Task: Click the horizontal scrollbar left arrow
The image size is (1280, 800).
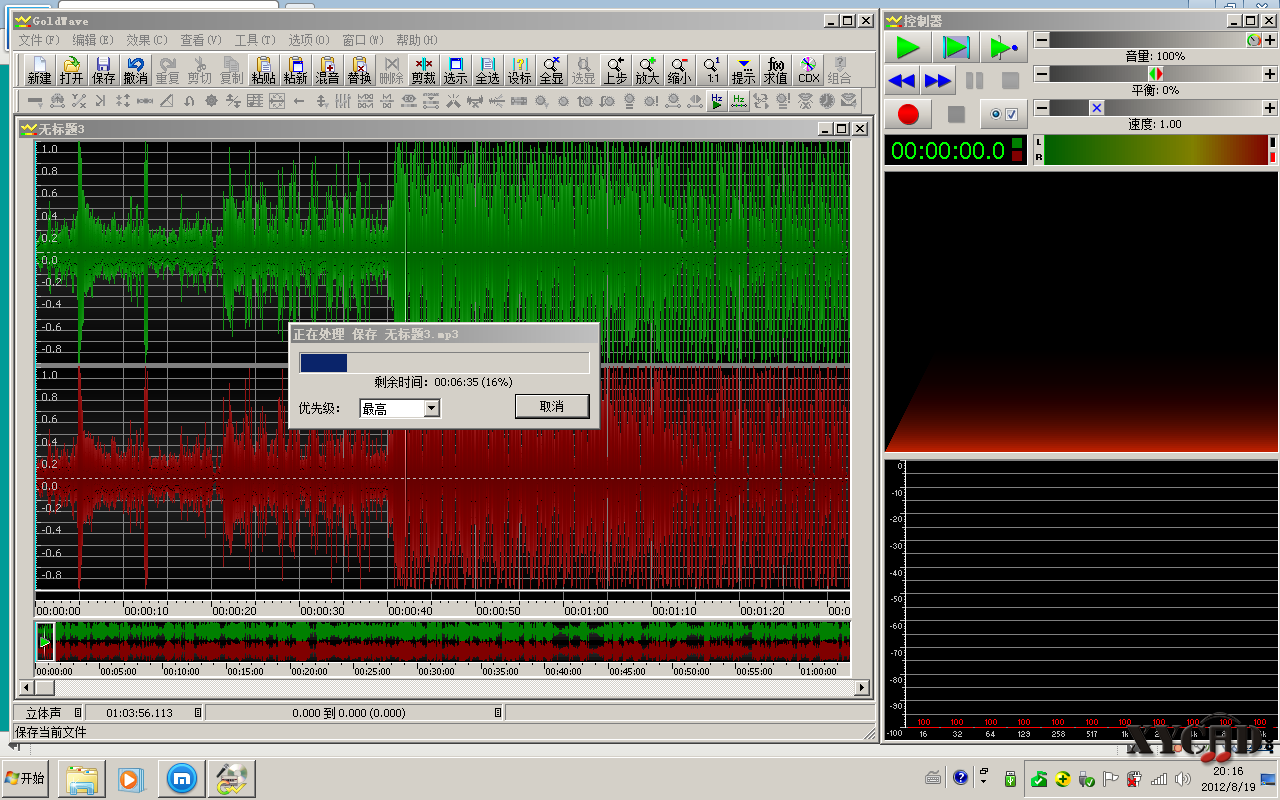Action: [x=27, y=688]
